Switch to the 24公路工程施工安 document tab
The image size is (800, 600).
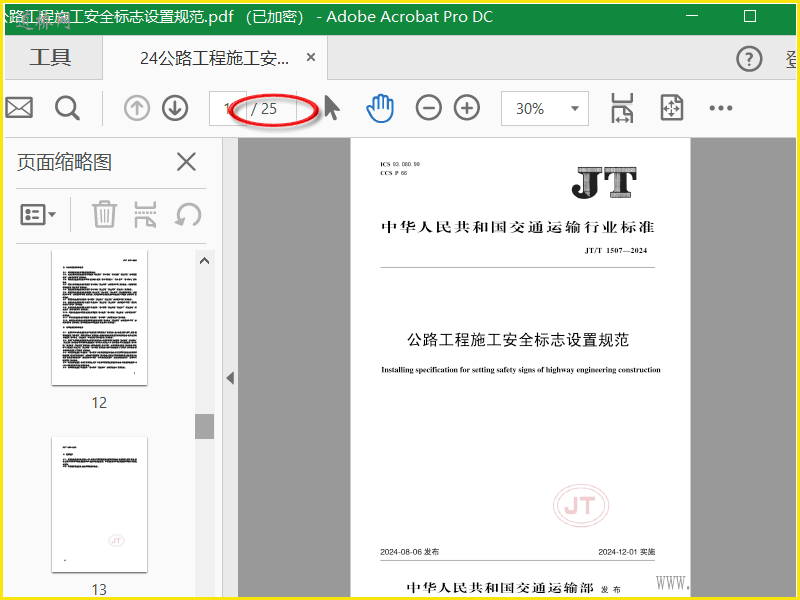(214, 58)
